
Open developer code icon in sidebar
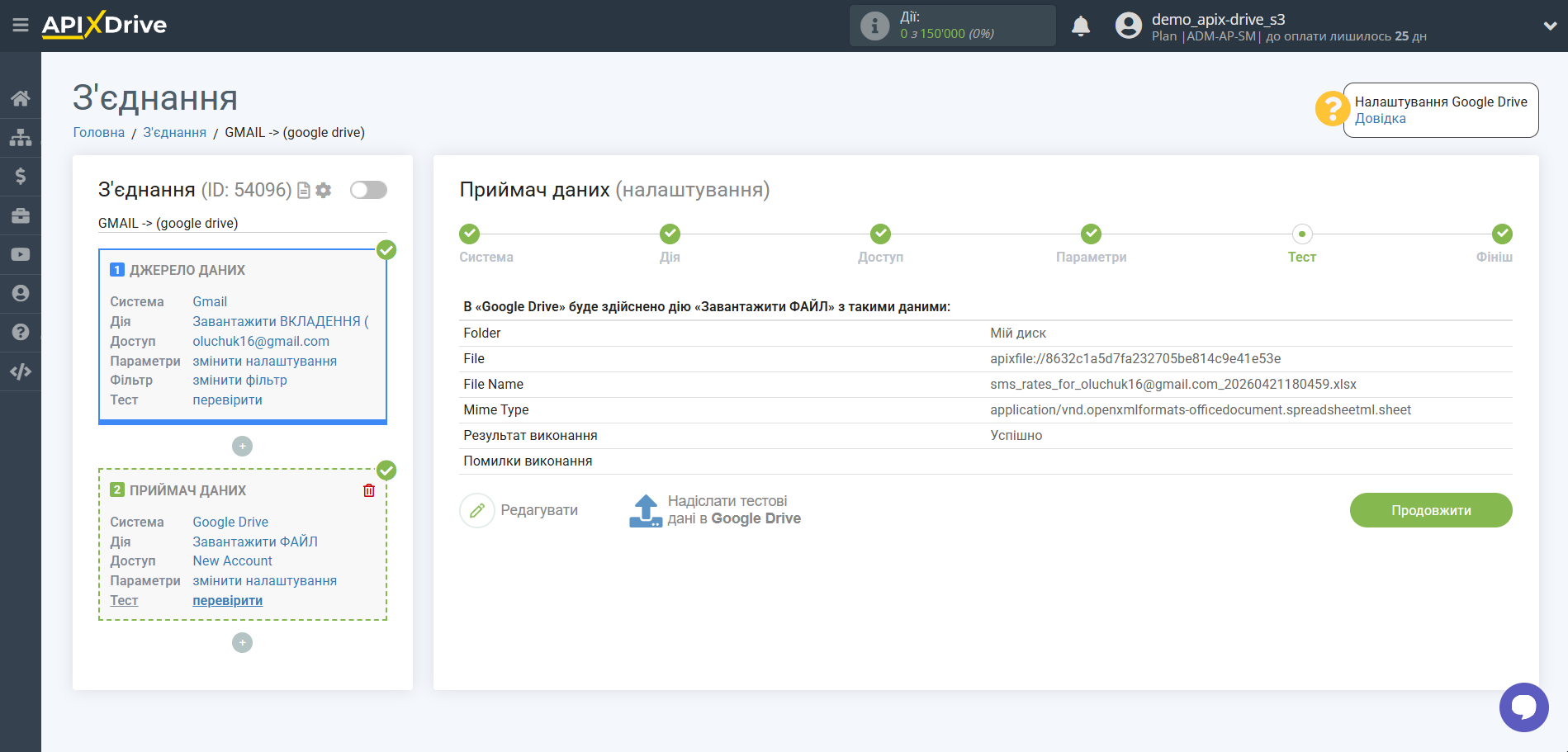[21, 371]
